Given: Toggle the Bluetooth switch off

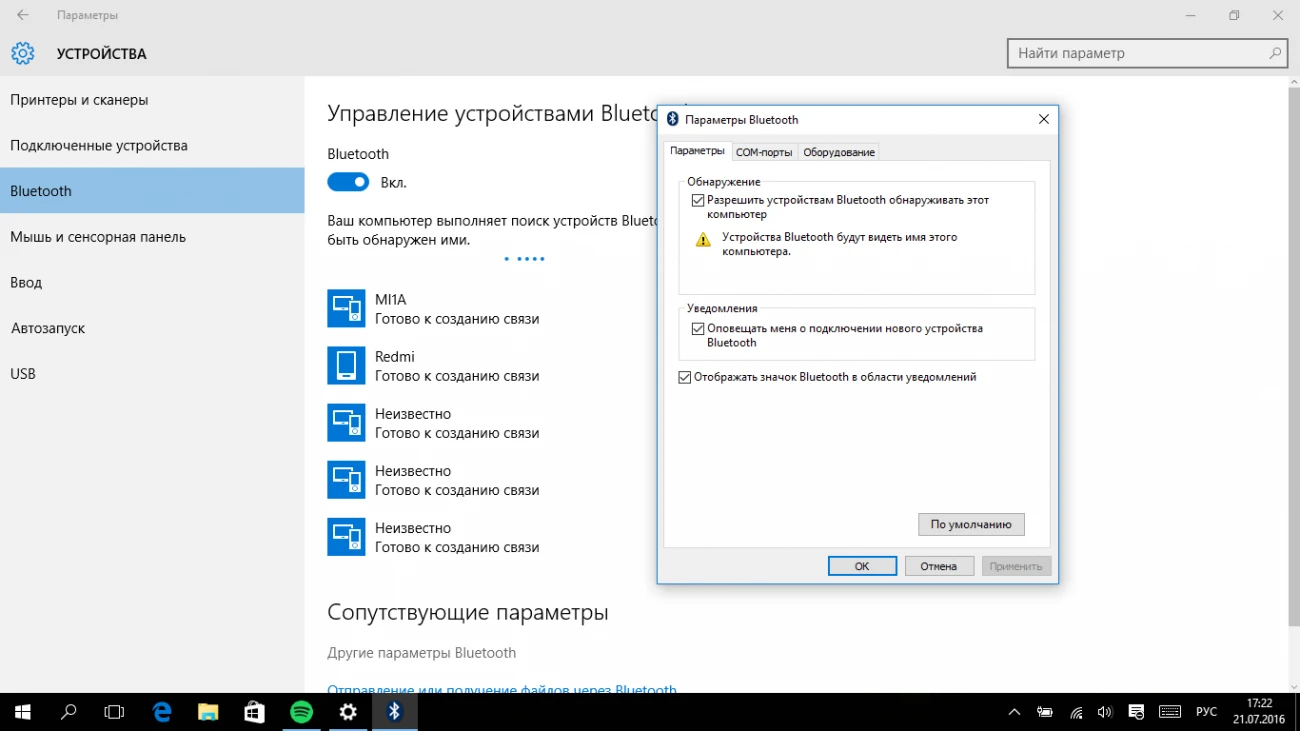Looking at the screenshot, I should coord(348,182).
